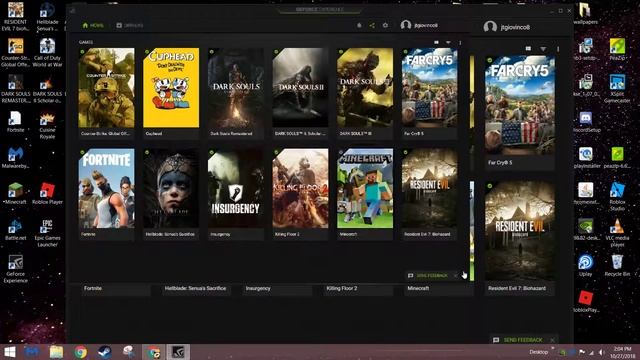Screen dimensions: 640x360
Task: Open Malwarebytes desktop shortcut
Action: [16, 157]
